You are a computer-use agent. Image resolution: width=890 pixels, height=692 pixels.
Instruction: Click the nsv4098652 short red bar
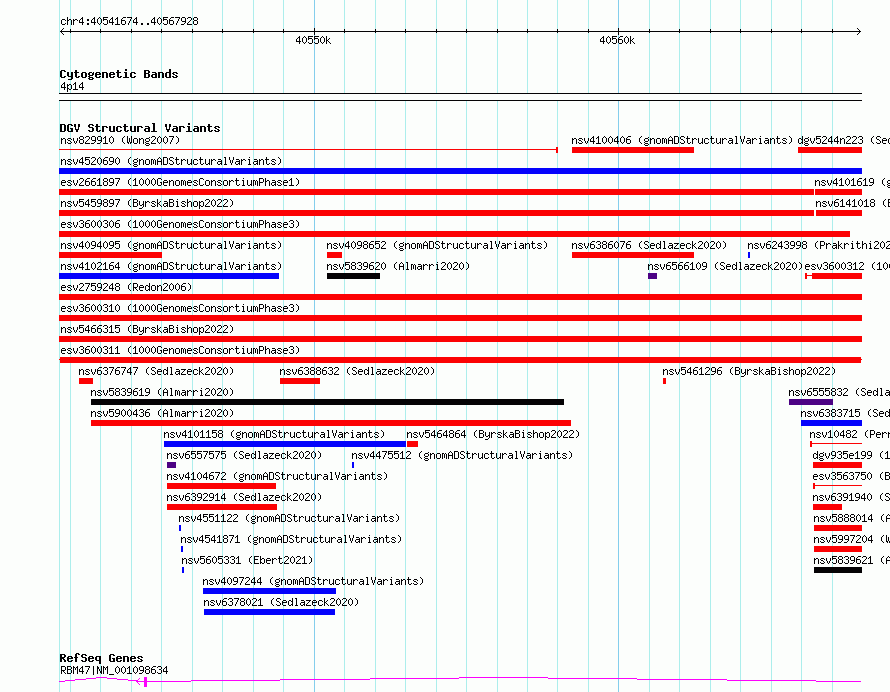tap(334, 255)
